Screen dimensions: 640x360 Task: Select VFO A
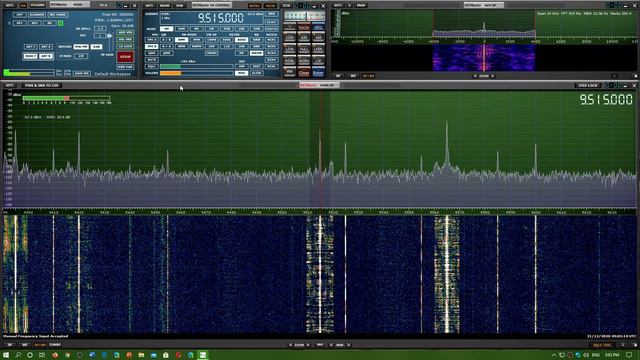click(151, 40)
